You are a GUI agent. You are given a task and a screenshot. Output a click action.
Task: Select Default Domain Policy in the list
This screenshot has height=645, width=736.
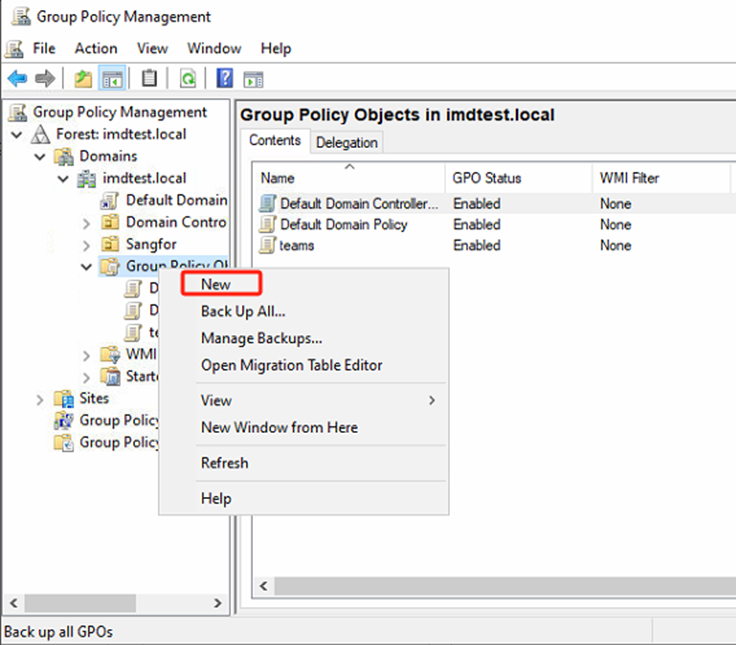tap(343, 225)
